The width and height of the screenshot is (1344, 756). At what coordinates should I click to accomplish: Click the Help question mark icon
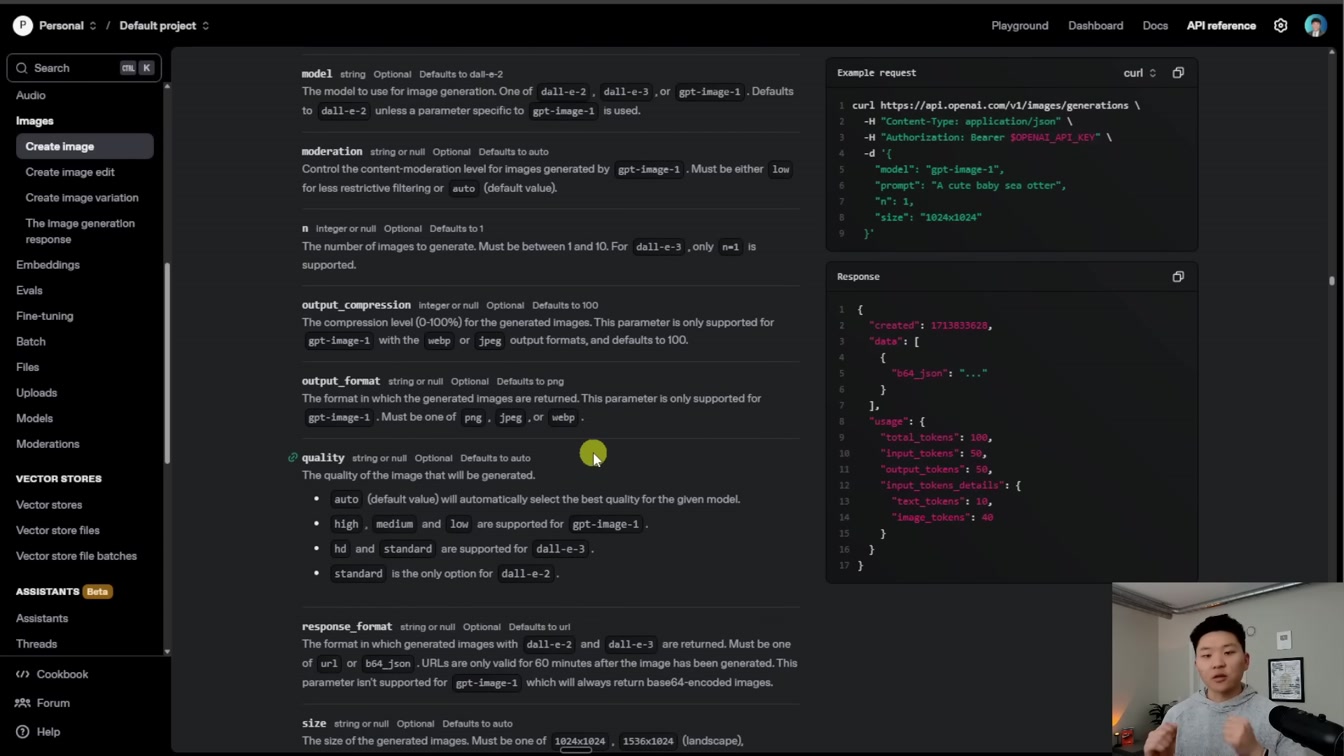[23, 732]
